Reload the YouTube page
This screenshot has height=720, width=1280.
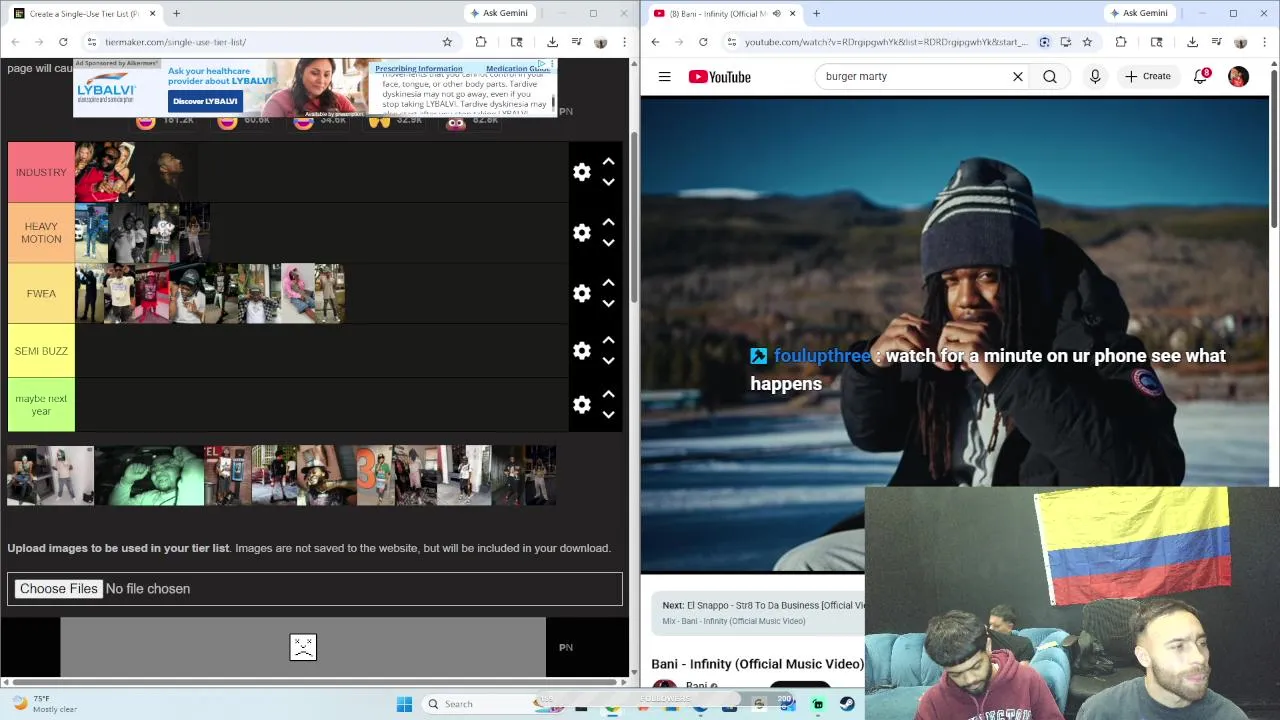coord(703,42)
